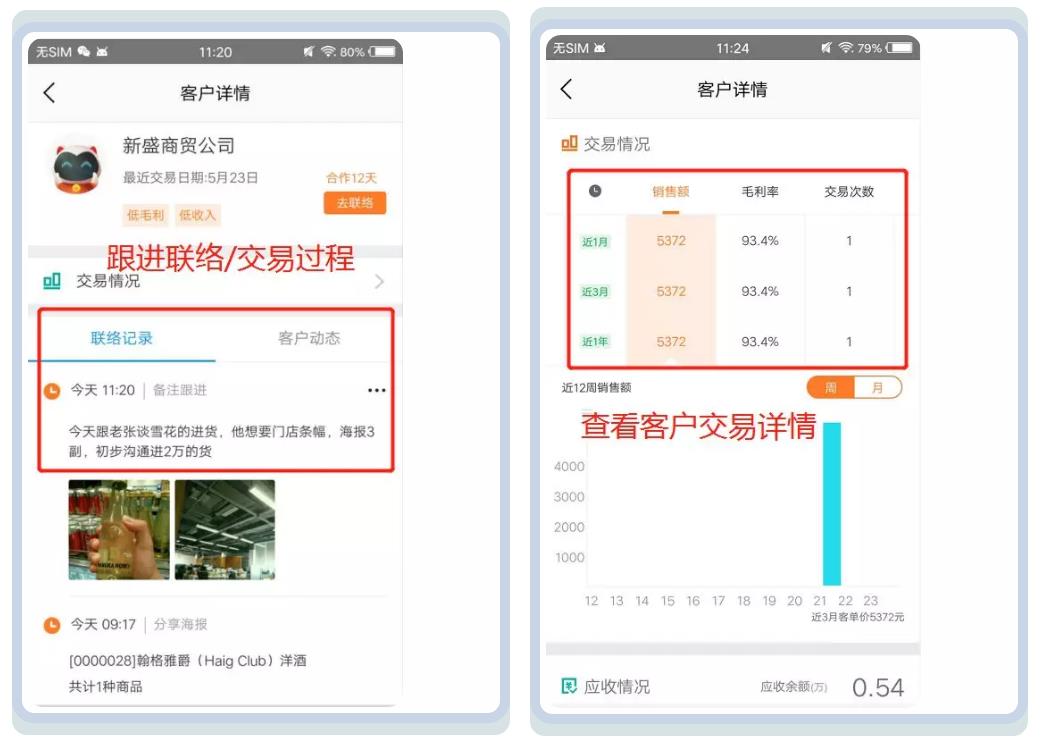1054x747 pixels.
Task: Tap back arrow on left 客户详情 screen
Action: (x=49, y=93)
